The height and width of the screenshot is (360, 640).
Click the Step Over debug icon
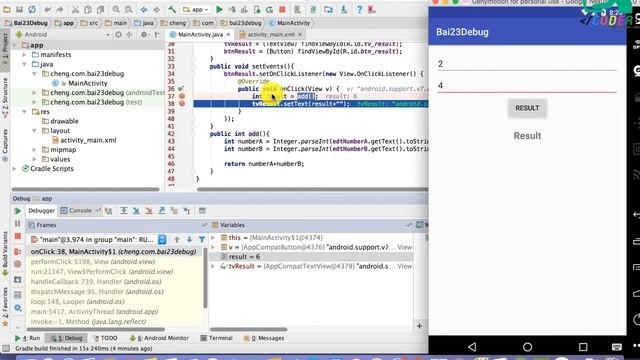point(124,211)
